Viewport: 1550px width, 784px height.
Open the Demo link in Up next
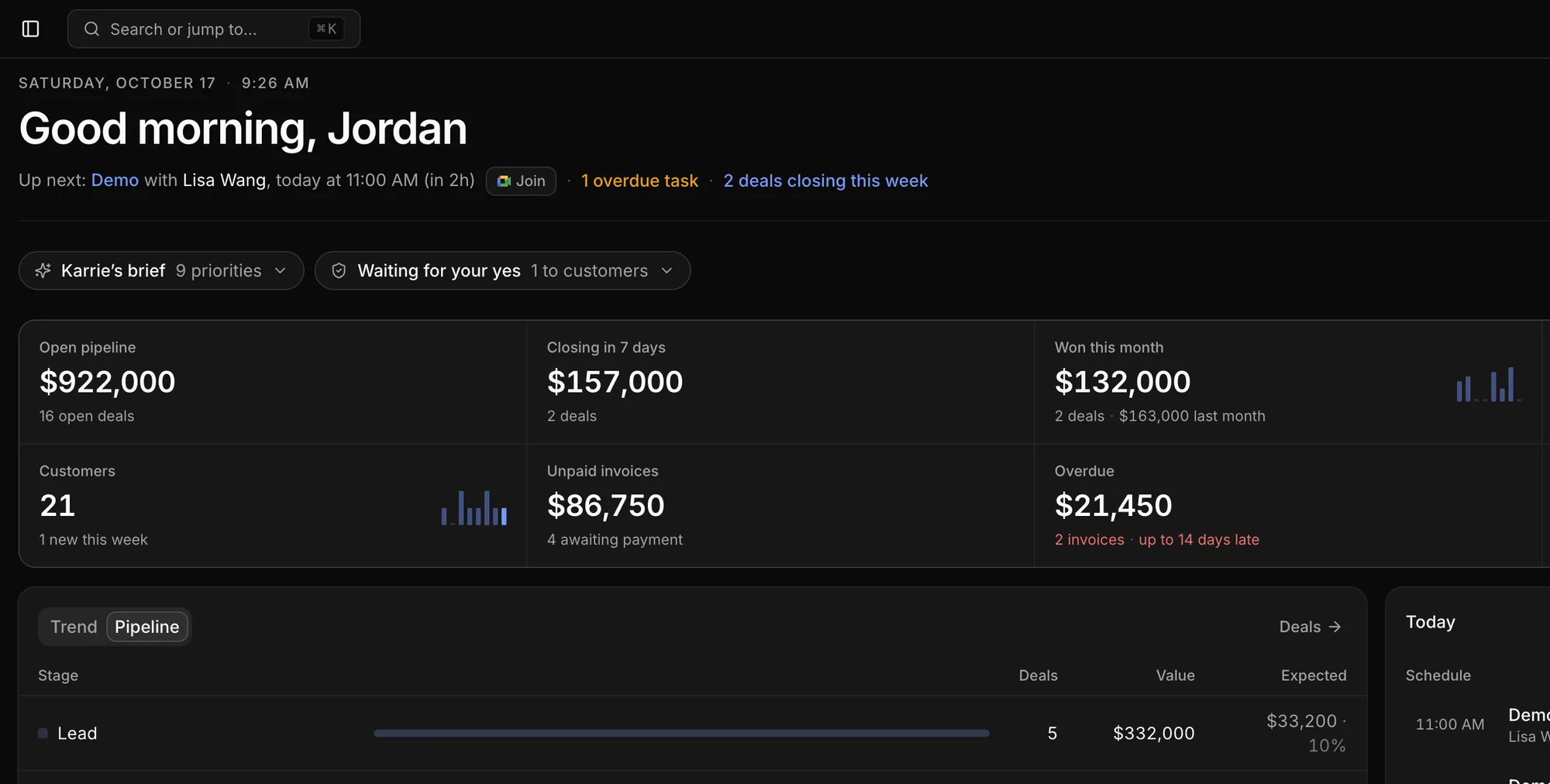pos(115,180)
